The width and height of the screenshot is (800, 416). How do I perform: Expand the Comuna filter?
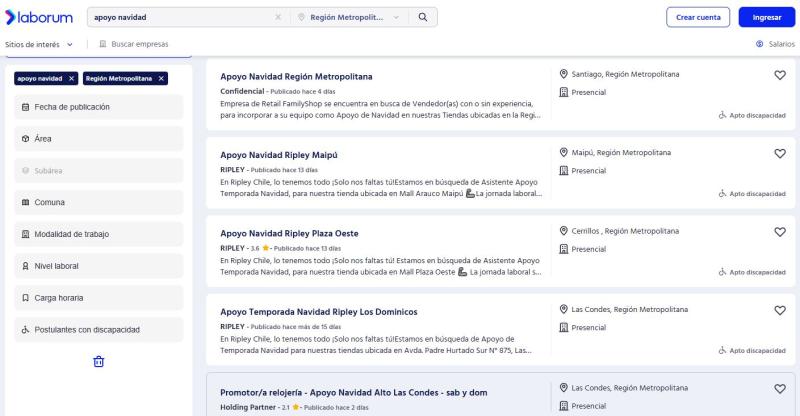click(98, 203)
